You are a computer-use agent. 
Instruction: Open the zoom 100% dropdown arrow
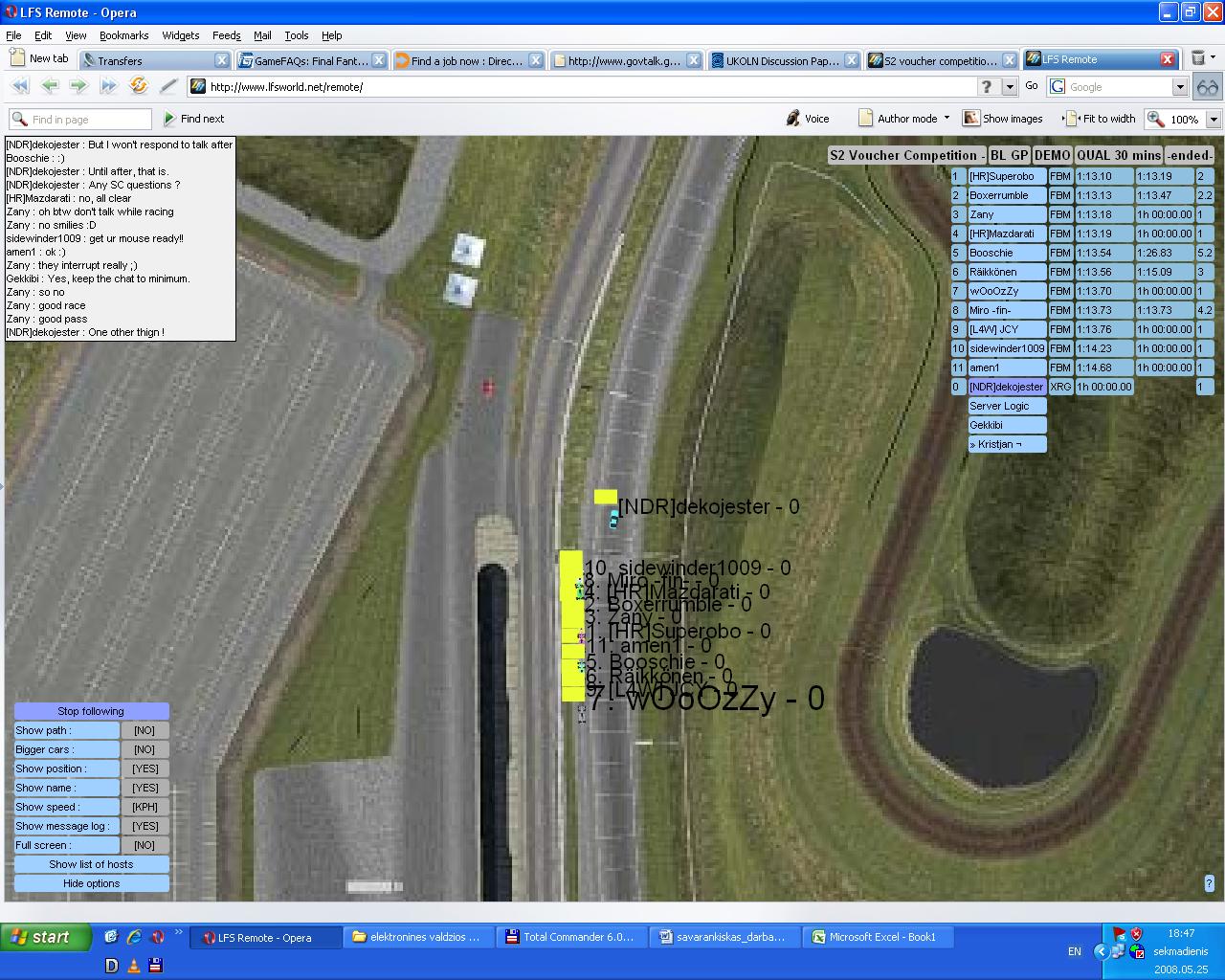click(x=1214, y=120)
